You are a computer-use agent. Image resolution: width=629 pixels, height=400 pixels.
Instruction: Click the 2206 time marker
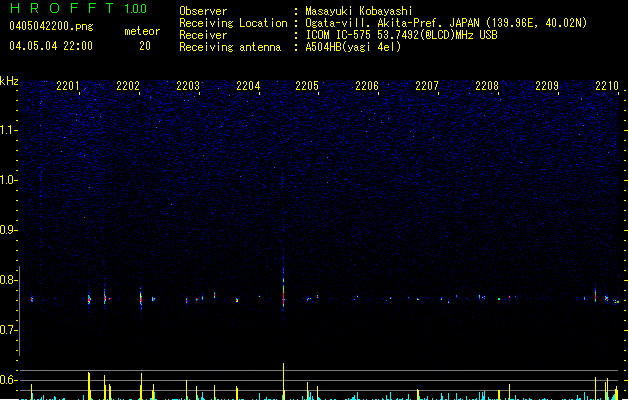[x=367, y=85]
